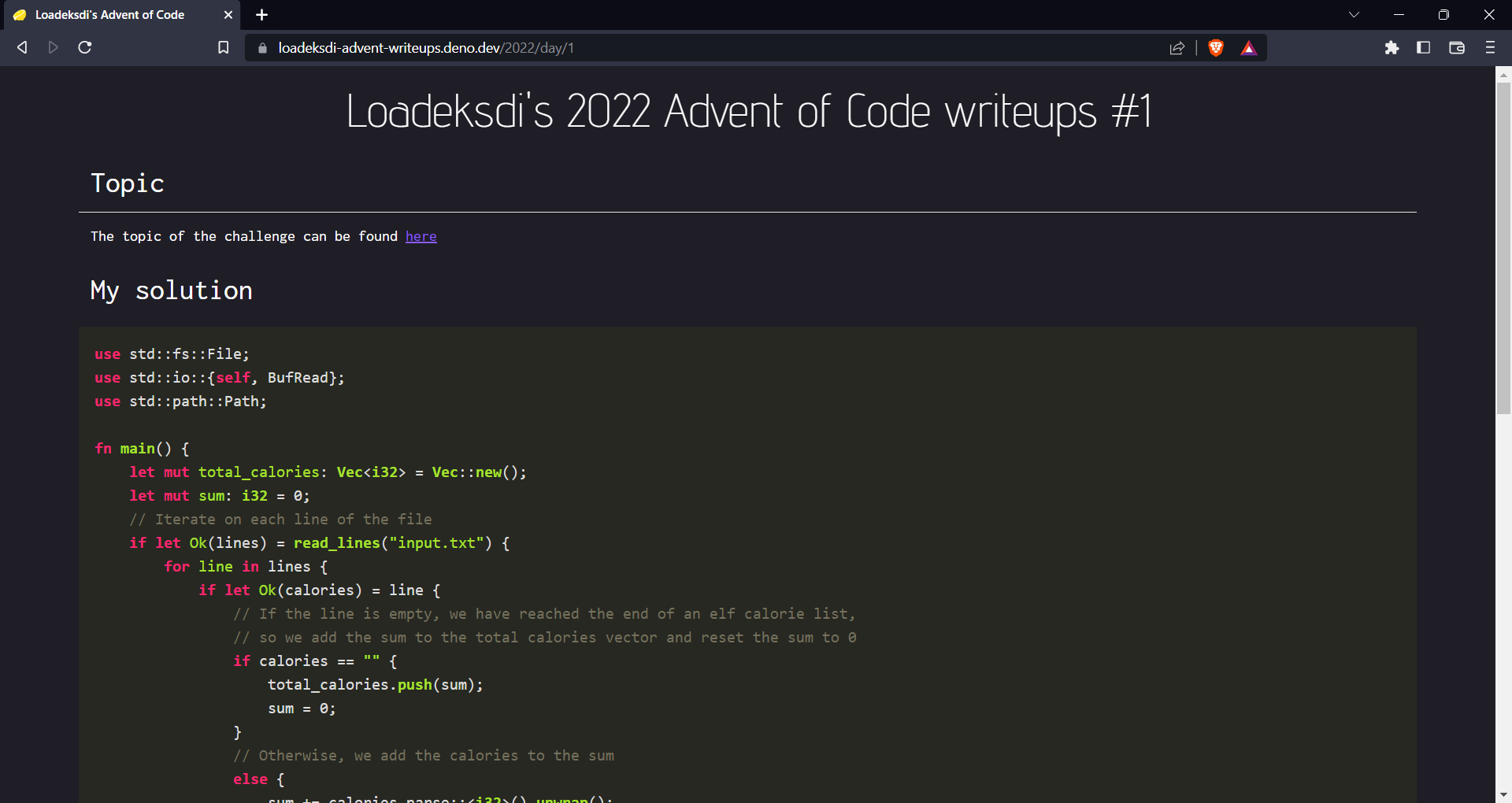Screen dimensions: 1512x803
Task: Bookmark this page
Action: click(x=224, y=48)
